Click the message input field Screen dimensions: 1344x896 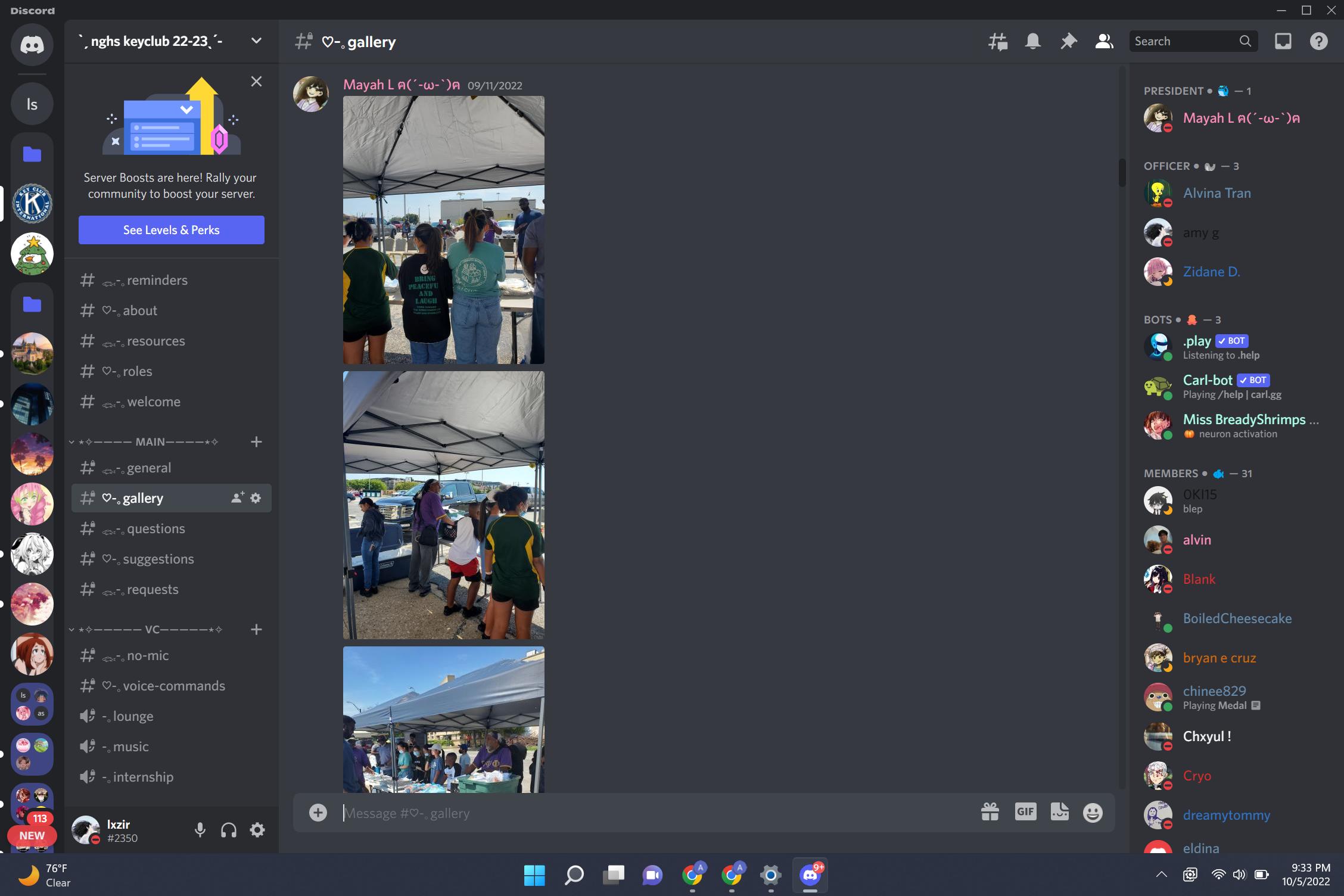pyautogui.click(x=655, y=813)
